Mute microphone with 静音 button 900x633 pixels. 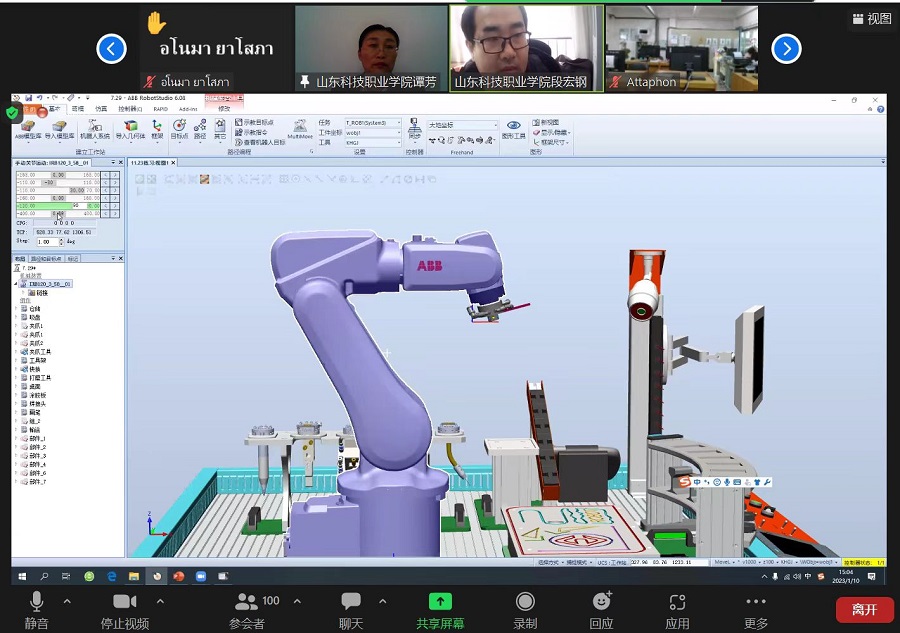tap(36, 611)
